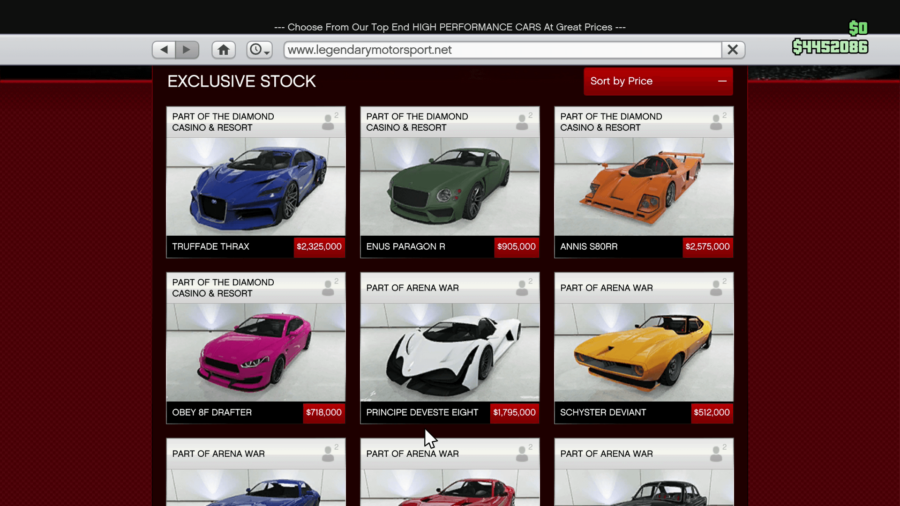Screen dimensions: 900x506
Task: Expand the Sort by Price dropdown
Action: pos(658,81)
